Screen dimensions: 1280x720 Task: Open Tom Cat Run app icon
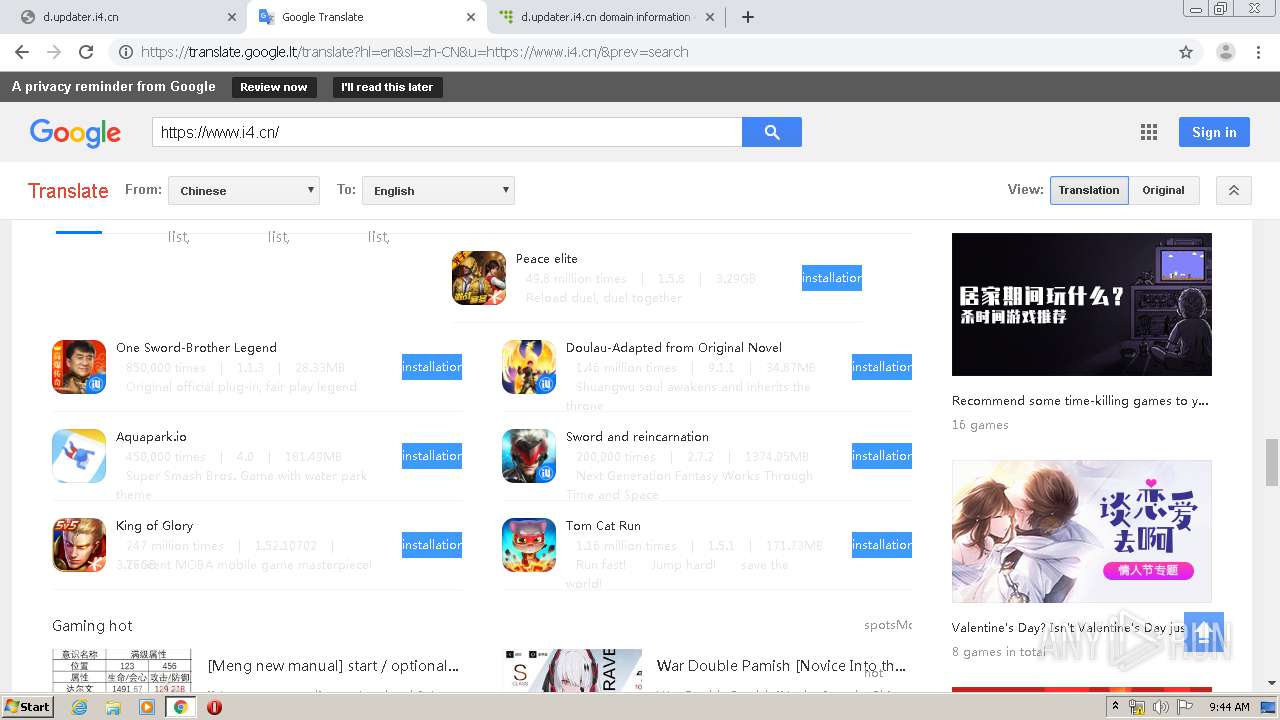[529, 545]
